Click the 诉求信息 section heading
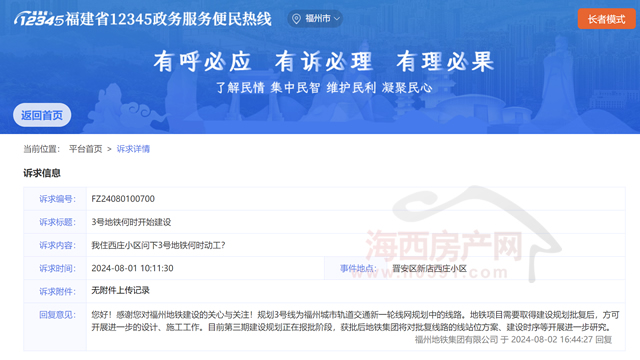Image resolution: width=640 pixels, height=360 pixels. point(42,173)
